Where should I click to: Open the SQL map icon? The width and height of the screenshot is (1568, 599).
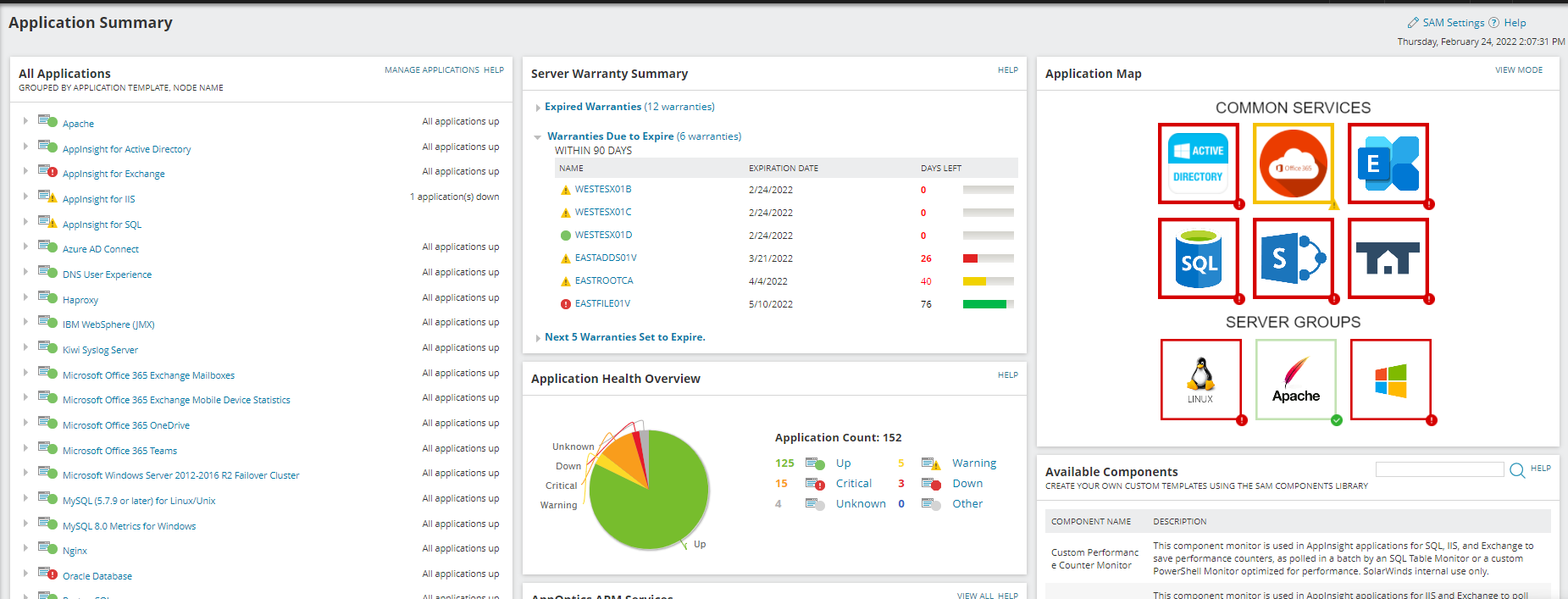pyautogui.click(x=1198, y=258)
